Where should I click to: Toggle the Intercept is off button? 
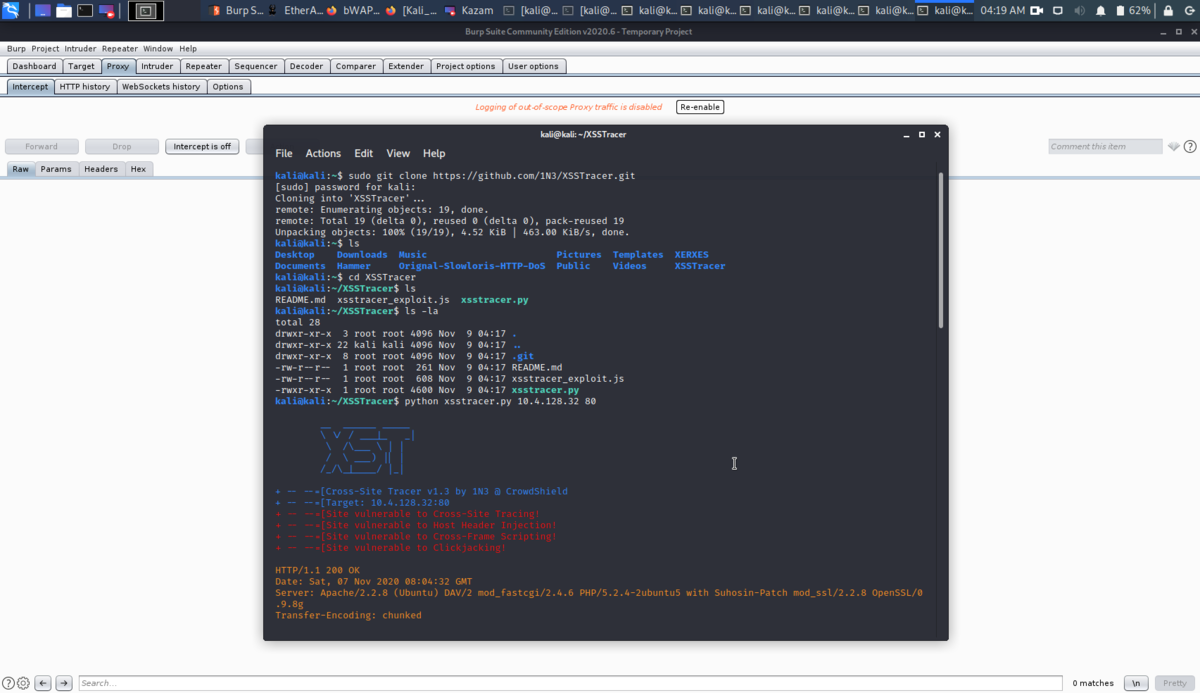202,146
